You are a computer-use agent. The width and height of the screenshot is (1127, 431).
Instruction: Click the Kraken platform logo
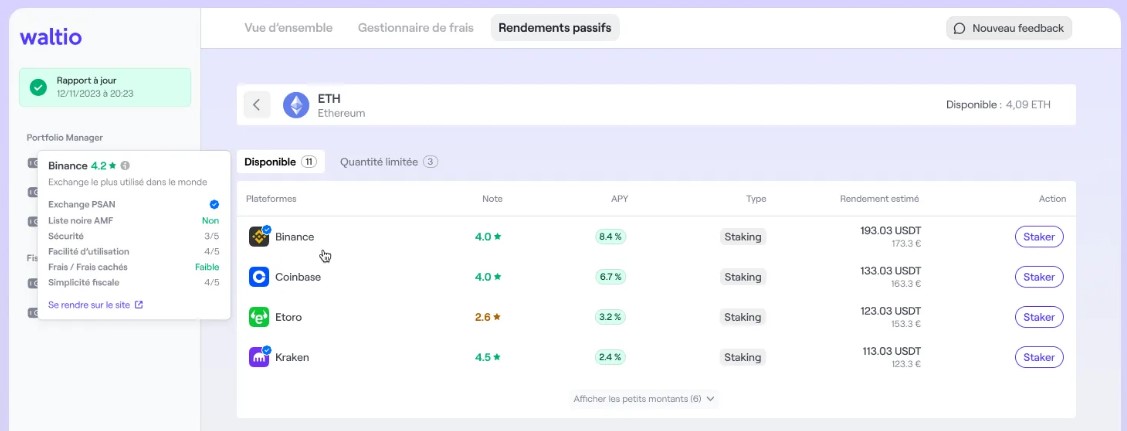click(259, 357)
